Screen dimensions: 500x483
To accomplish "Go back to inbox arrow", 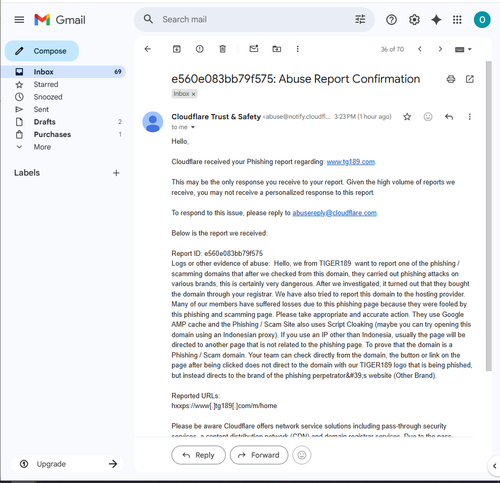I will 148,49.
